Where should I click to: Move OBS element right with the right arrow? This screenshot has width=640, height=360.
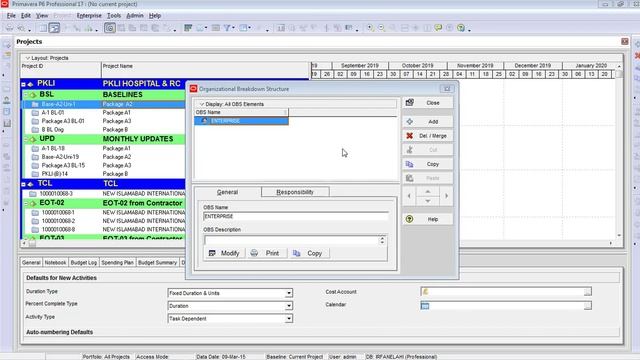click(446, 196)
